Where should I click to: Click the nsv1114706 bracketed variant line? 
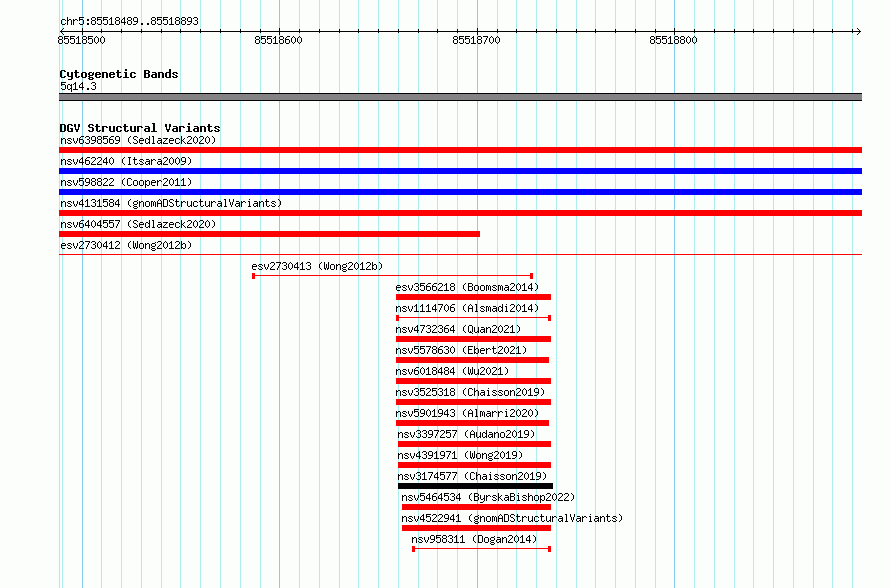click(x=473, y=318)
